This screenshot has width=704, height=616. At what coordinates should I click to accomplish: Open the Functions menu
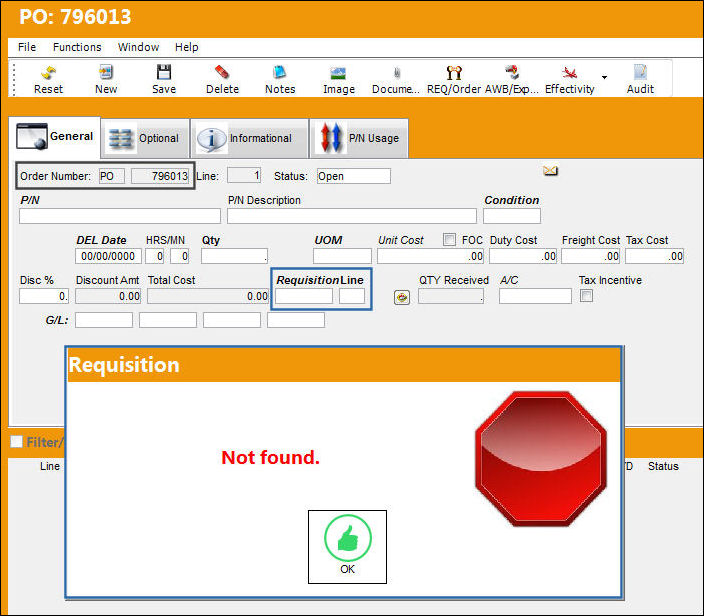(x=77, y=47)
